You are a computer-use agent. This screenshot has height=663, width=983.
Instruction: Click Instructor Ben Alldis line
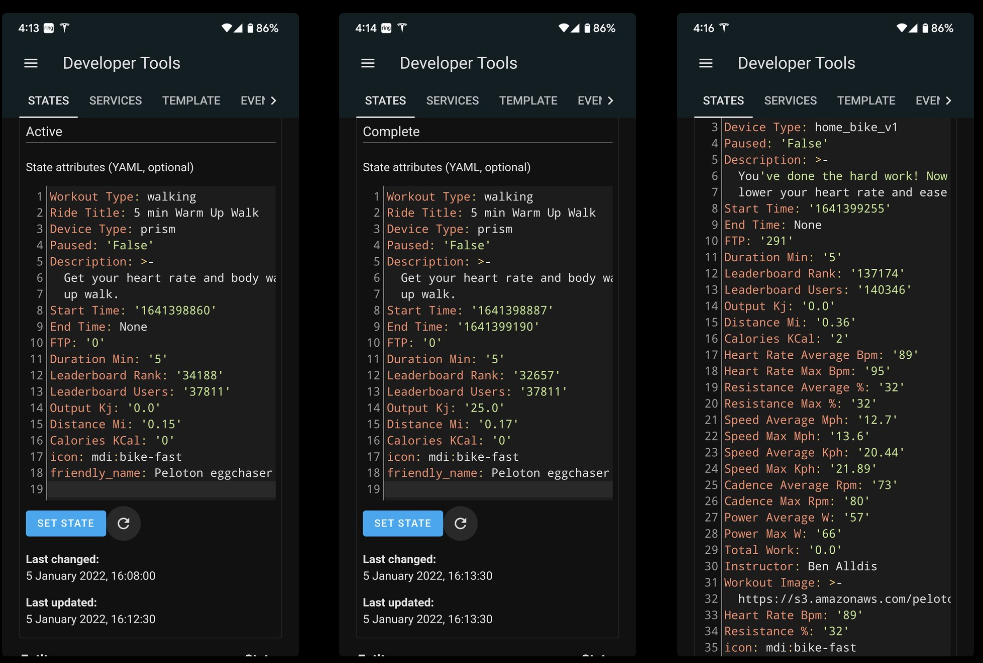[801, 566]
